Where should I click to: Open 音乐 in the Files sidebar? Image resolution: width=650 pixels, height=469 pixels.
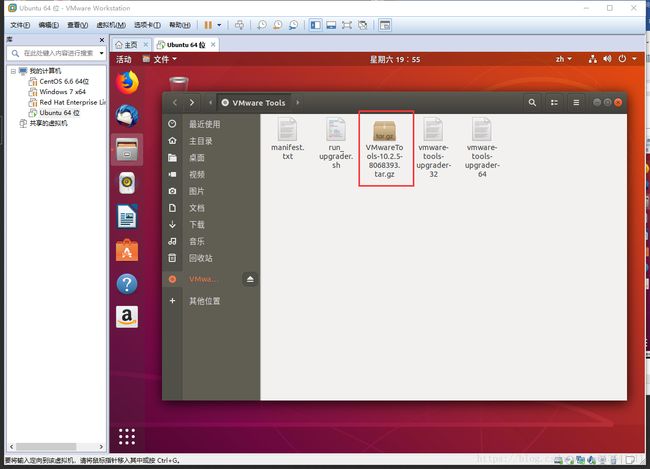click(x=211, y=241)
